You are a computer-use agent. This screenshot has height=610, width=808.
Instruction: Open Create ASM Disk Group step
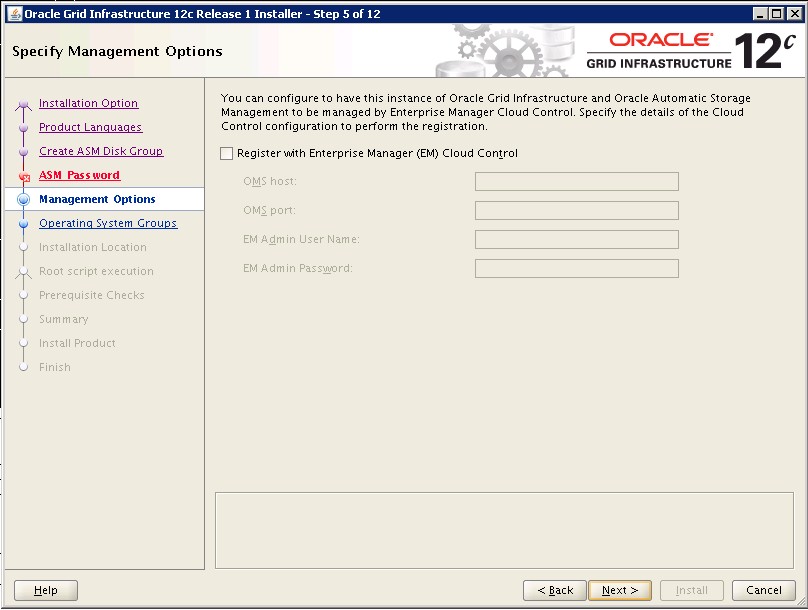(x=101, y=151)
